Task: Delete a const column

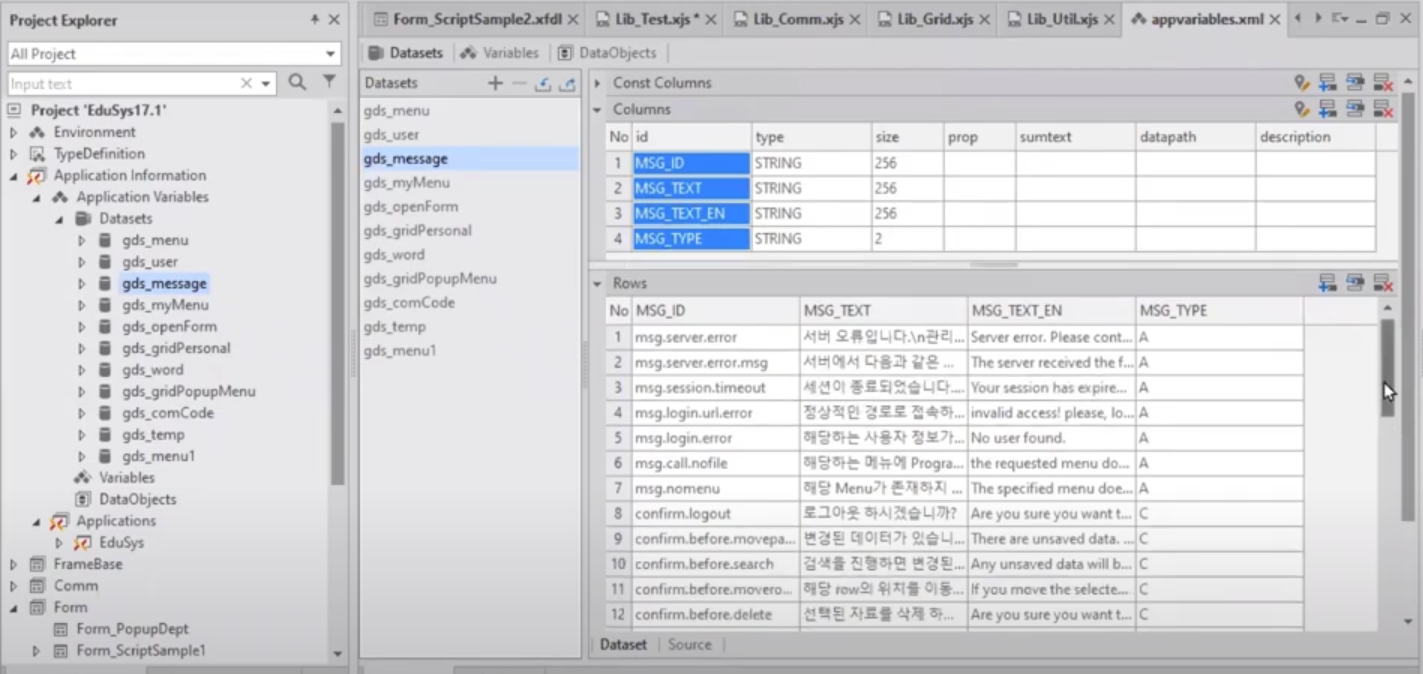Action: 1383,83
